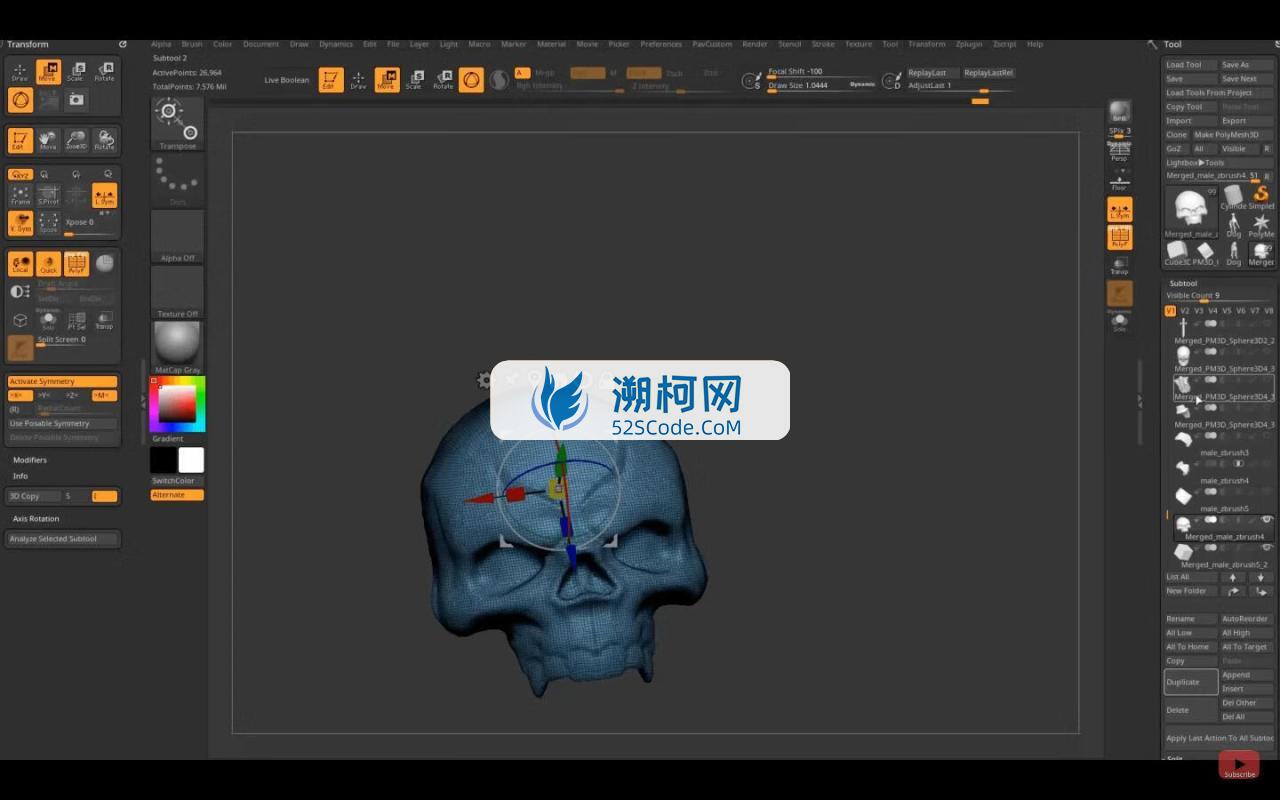
Task: Toggle Activate Symmetry
Action: click(x=62, y=381)
